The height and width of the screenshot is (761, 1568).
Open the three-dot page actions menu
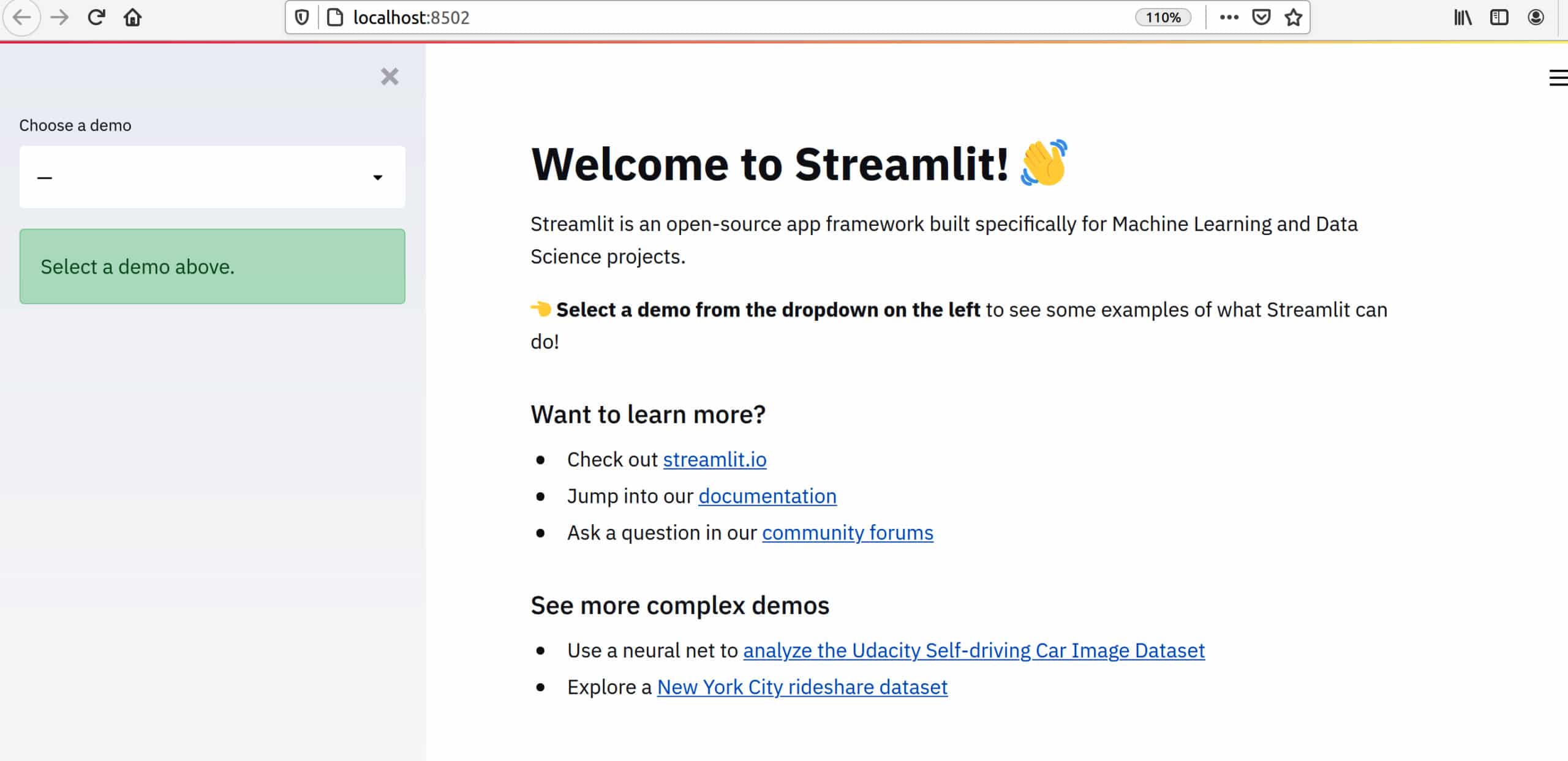point(1227,17)
